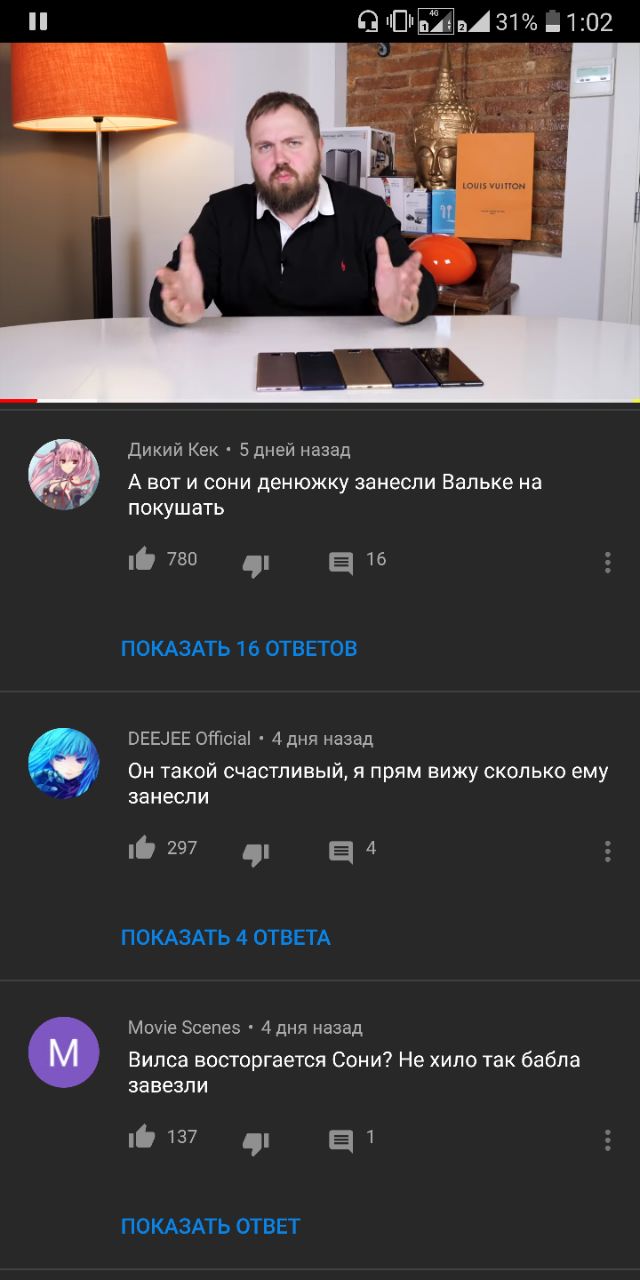
Task: Open the reply icon showing 16 replies
Action: 341,563
